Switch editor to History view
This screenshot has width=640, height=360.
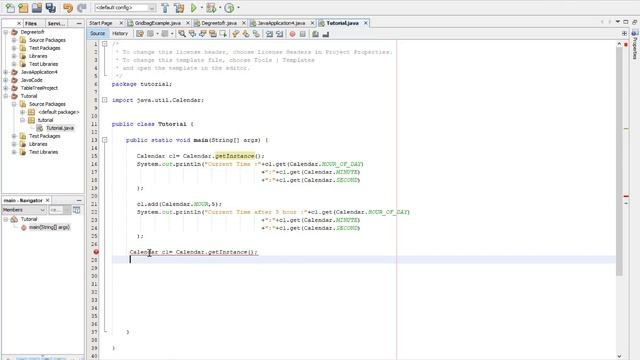point(120,33)
